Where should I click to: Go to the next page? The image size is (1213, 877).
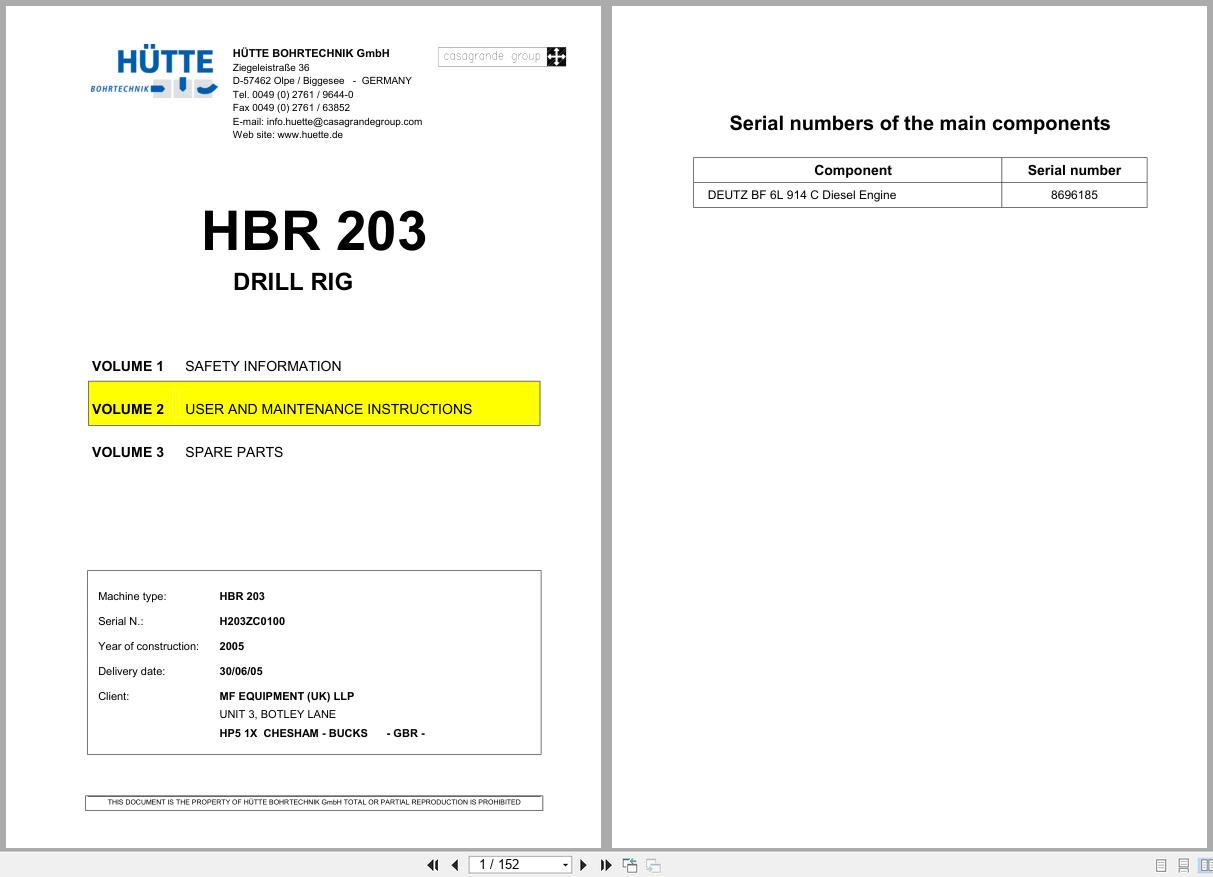click(583, 864)
